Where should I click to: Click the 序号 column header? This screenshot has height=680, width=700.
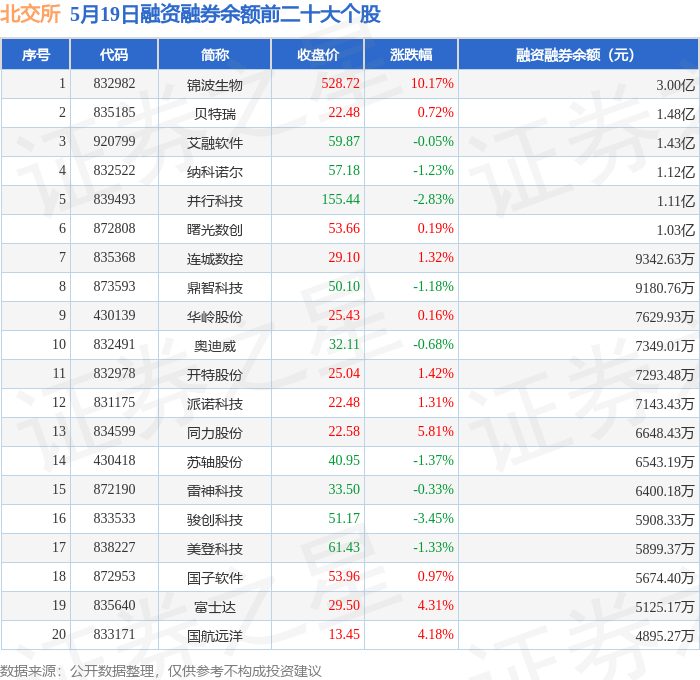(36, 54)
